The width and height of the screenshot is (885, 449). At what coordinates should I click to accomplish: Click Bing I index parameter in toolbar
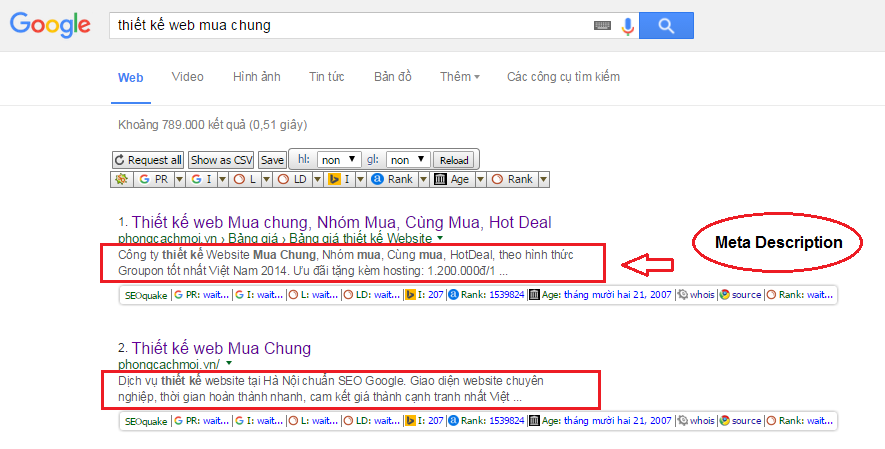pyautogui.click(x=340, y=179)
